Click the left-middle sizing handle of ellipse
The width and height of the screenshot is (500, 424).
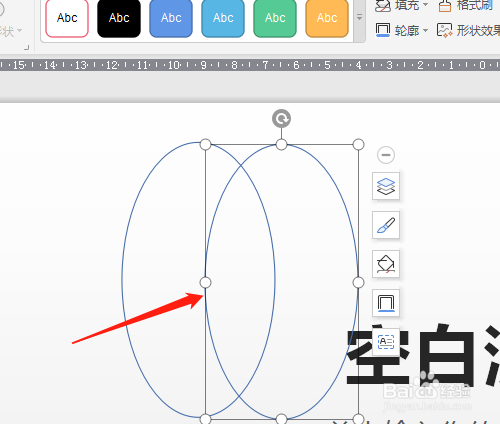pyautogui.click(x=205, y=282)
